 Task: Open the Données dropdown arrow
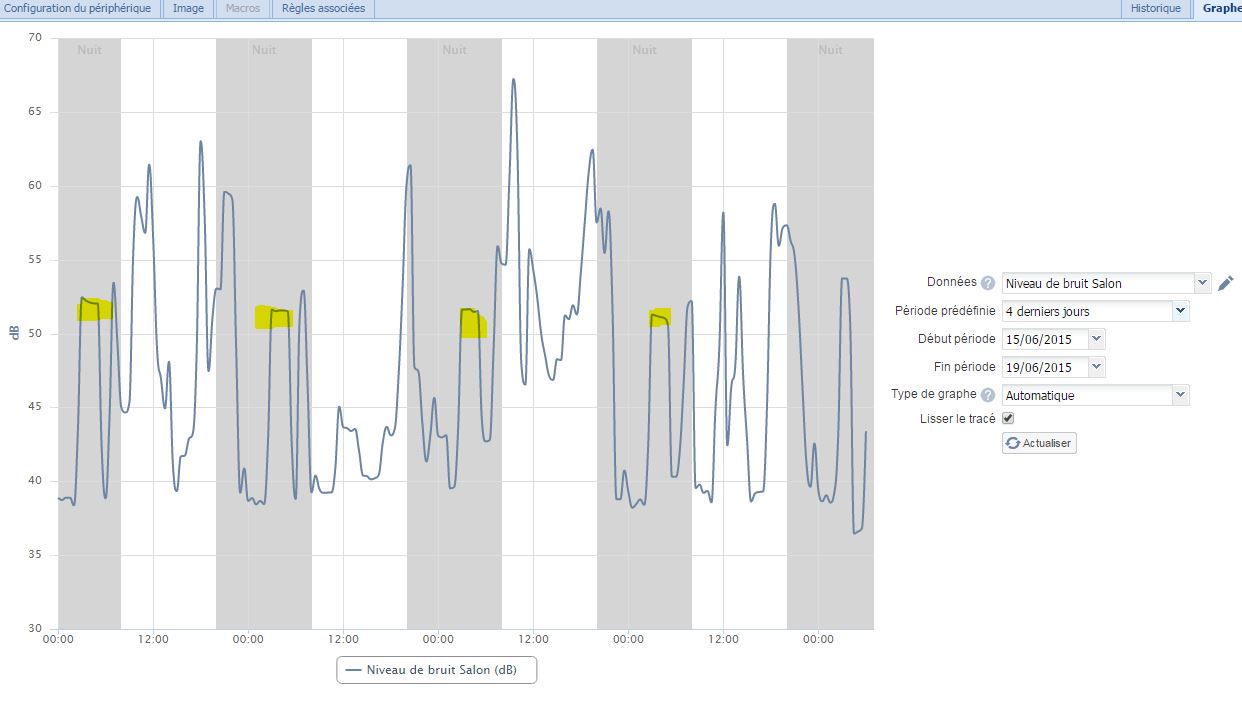point(1202,283)
